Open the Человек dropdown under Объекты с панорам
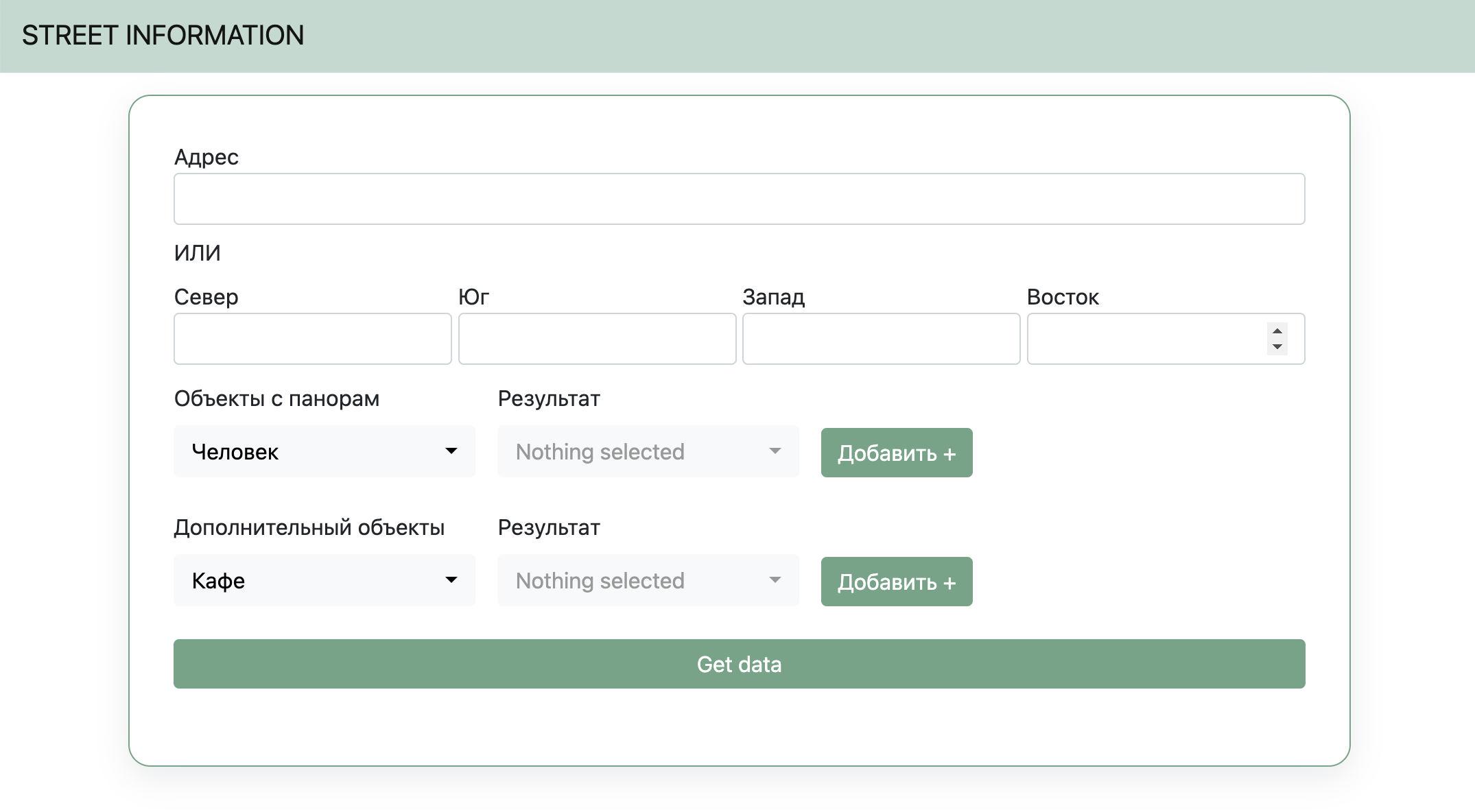1475x812 pixels. tap(324, 451)
